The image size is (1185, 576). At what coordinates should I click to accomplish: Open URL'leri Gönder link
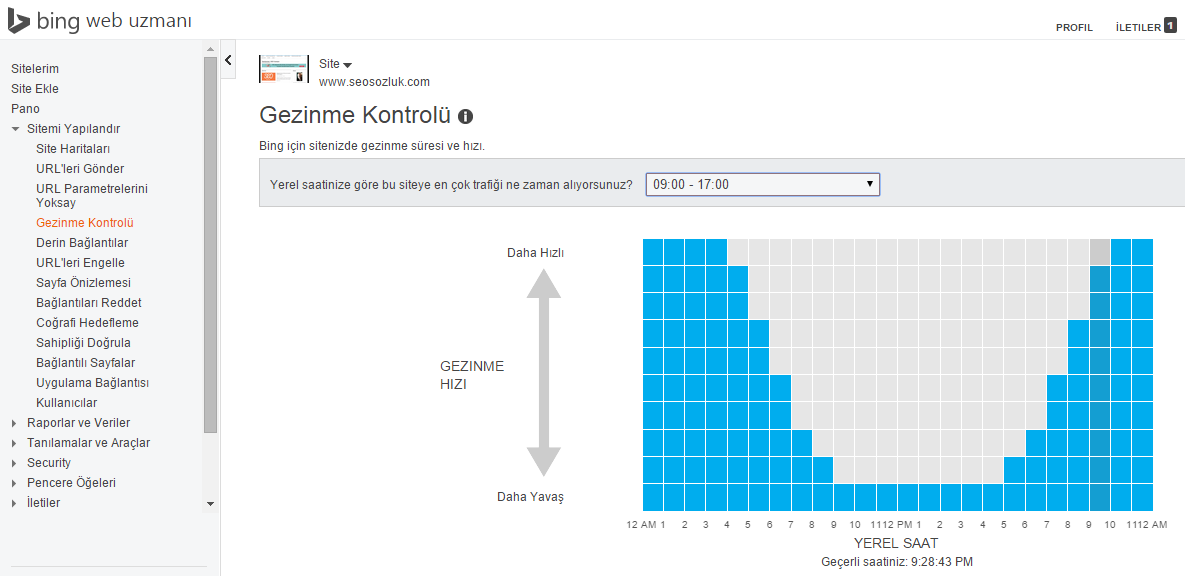coord(80,169)
